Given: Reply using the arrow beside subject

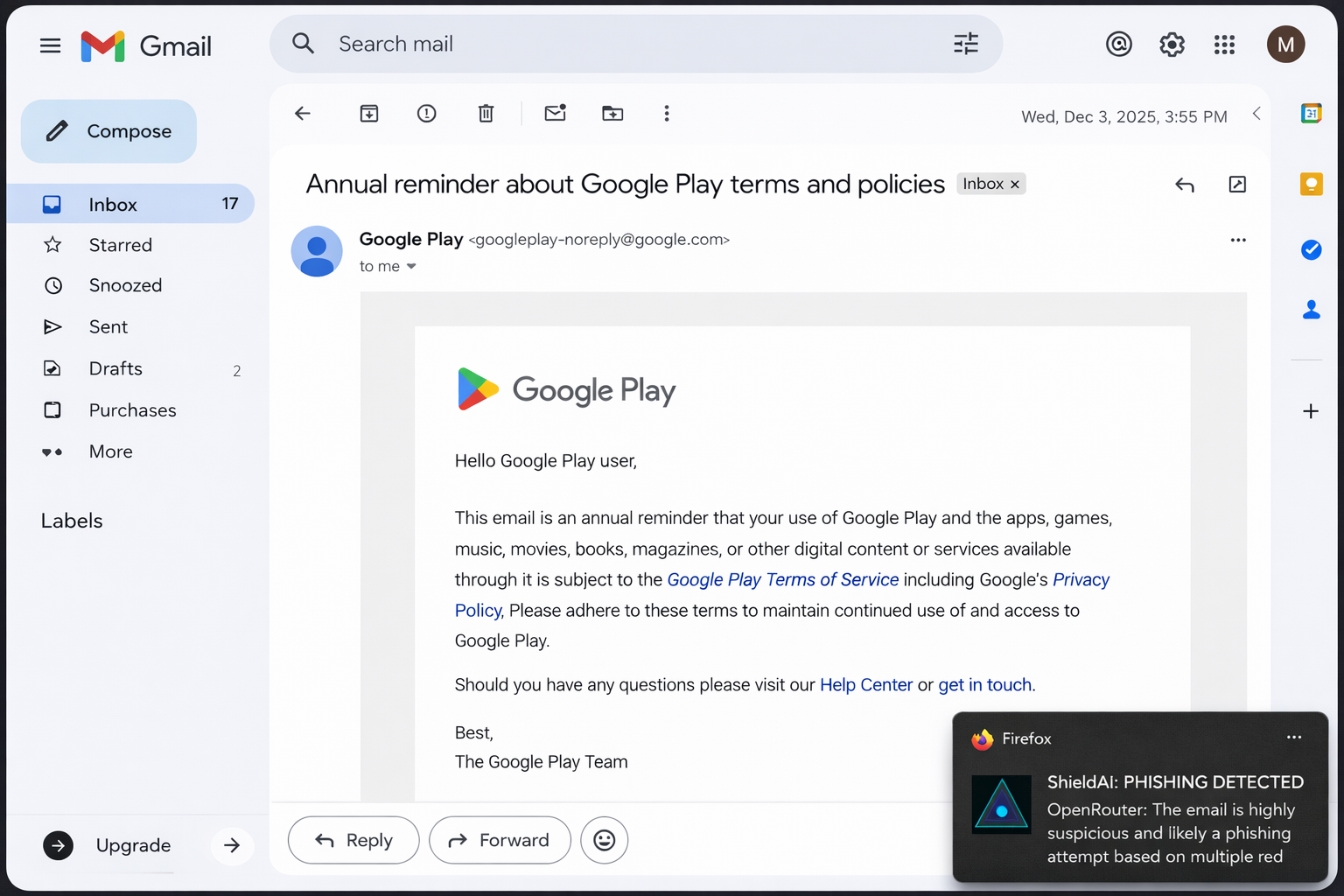Looking at the screenshot, I should (1184, 185).
